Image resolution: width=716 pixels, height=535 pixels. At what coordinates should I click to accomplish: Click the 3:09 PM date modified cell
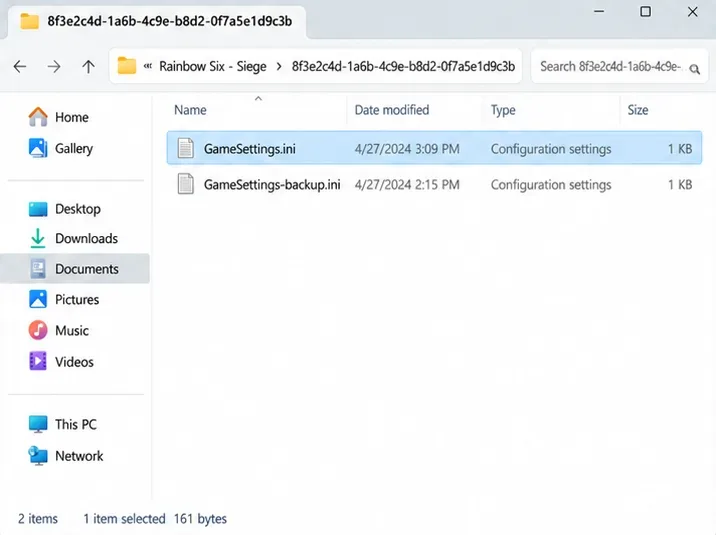coord(407,149)
